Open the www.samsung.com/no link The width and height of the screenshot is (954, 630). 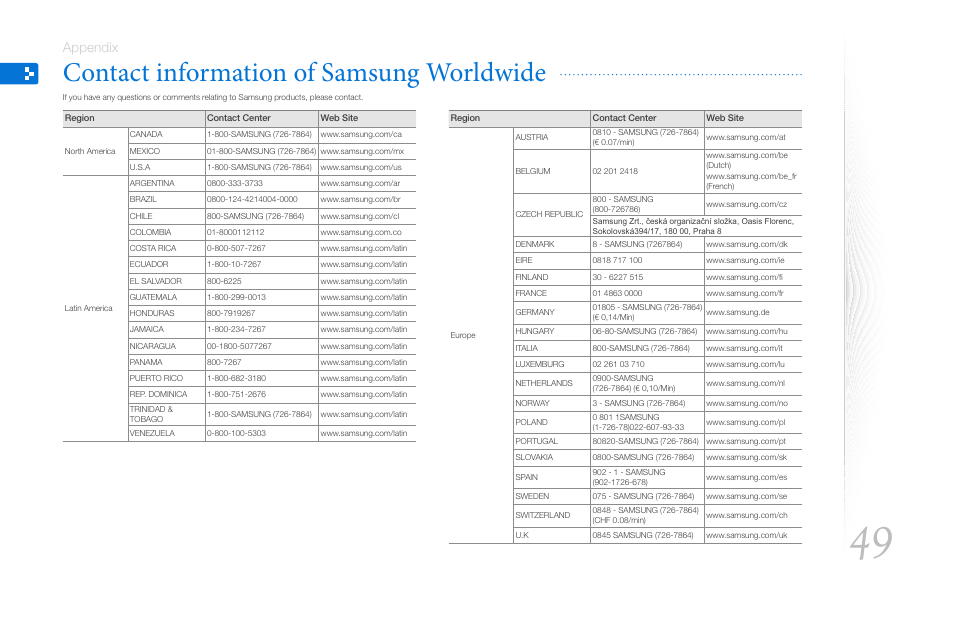[747, 404]
